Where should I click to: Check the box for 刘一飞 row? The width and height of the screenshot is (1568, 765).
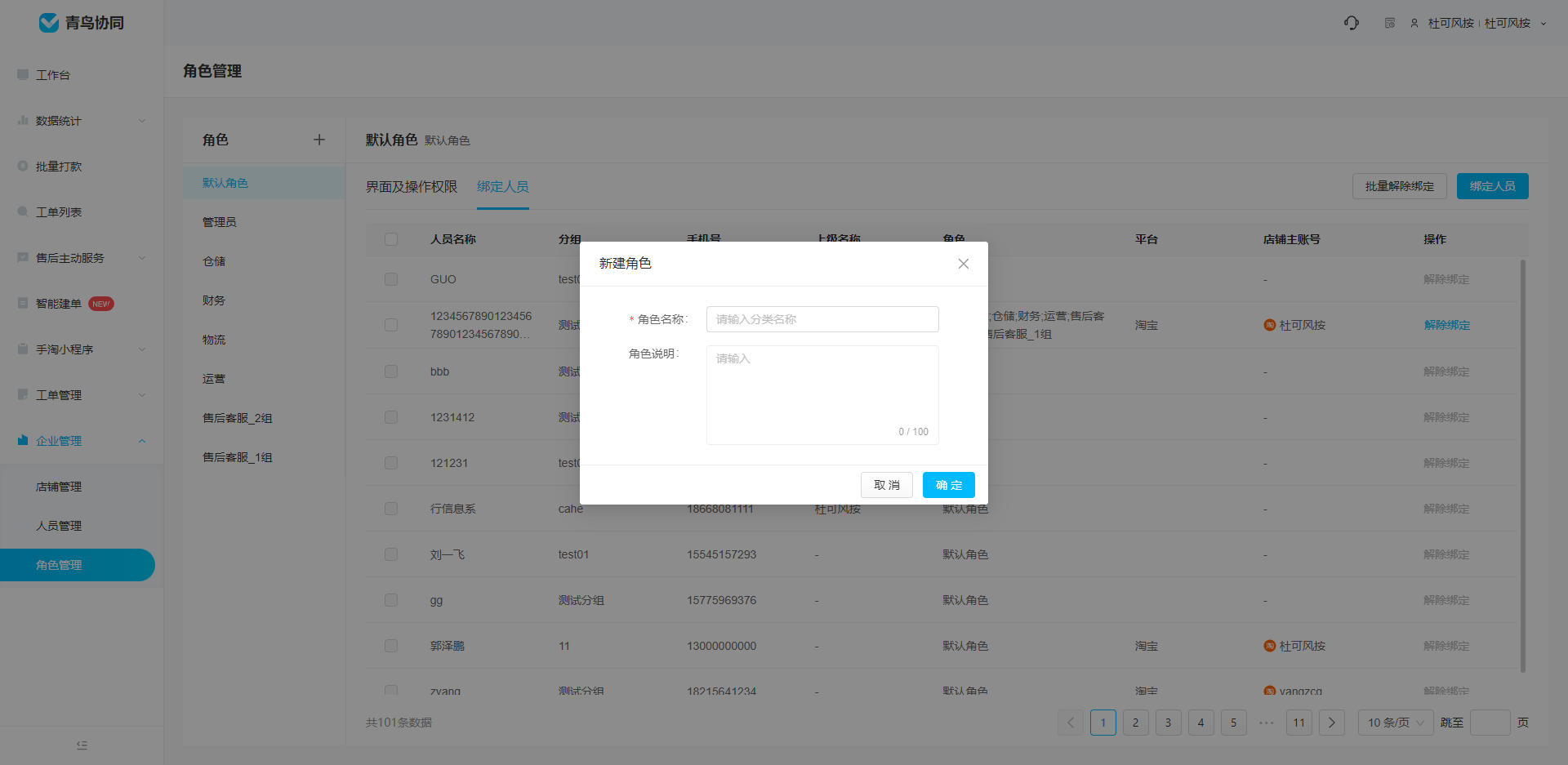click(391, 554)
